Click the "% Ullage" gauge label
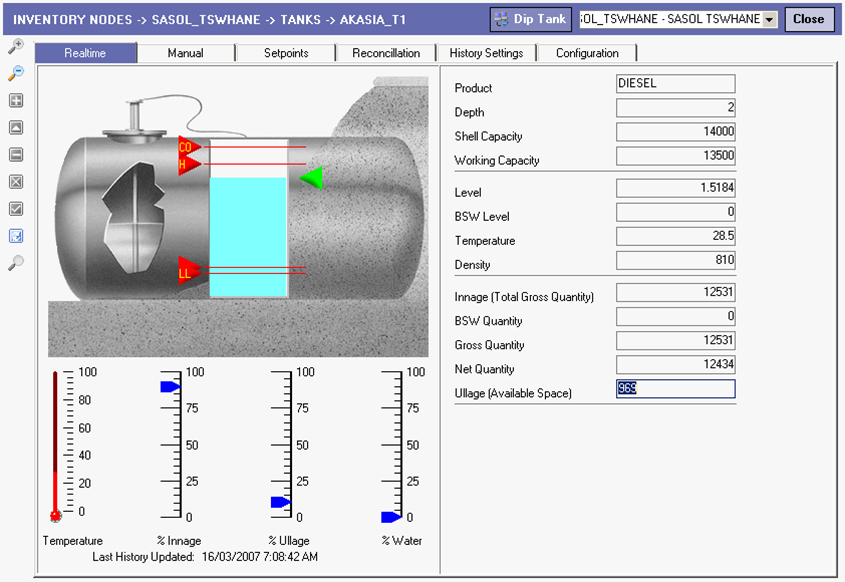The width and height of the screenshot is (845, 582). tap(289, 541)
